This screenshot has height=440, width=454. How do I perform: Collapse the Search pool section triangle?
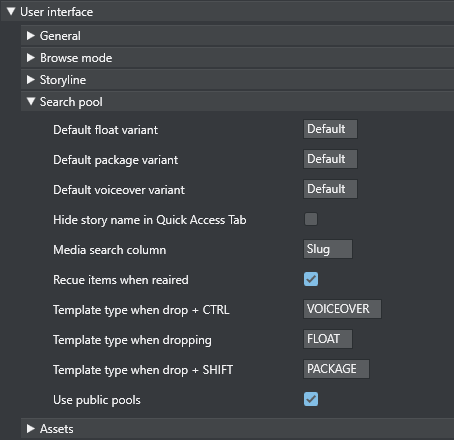click(31, 101)
